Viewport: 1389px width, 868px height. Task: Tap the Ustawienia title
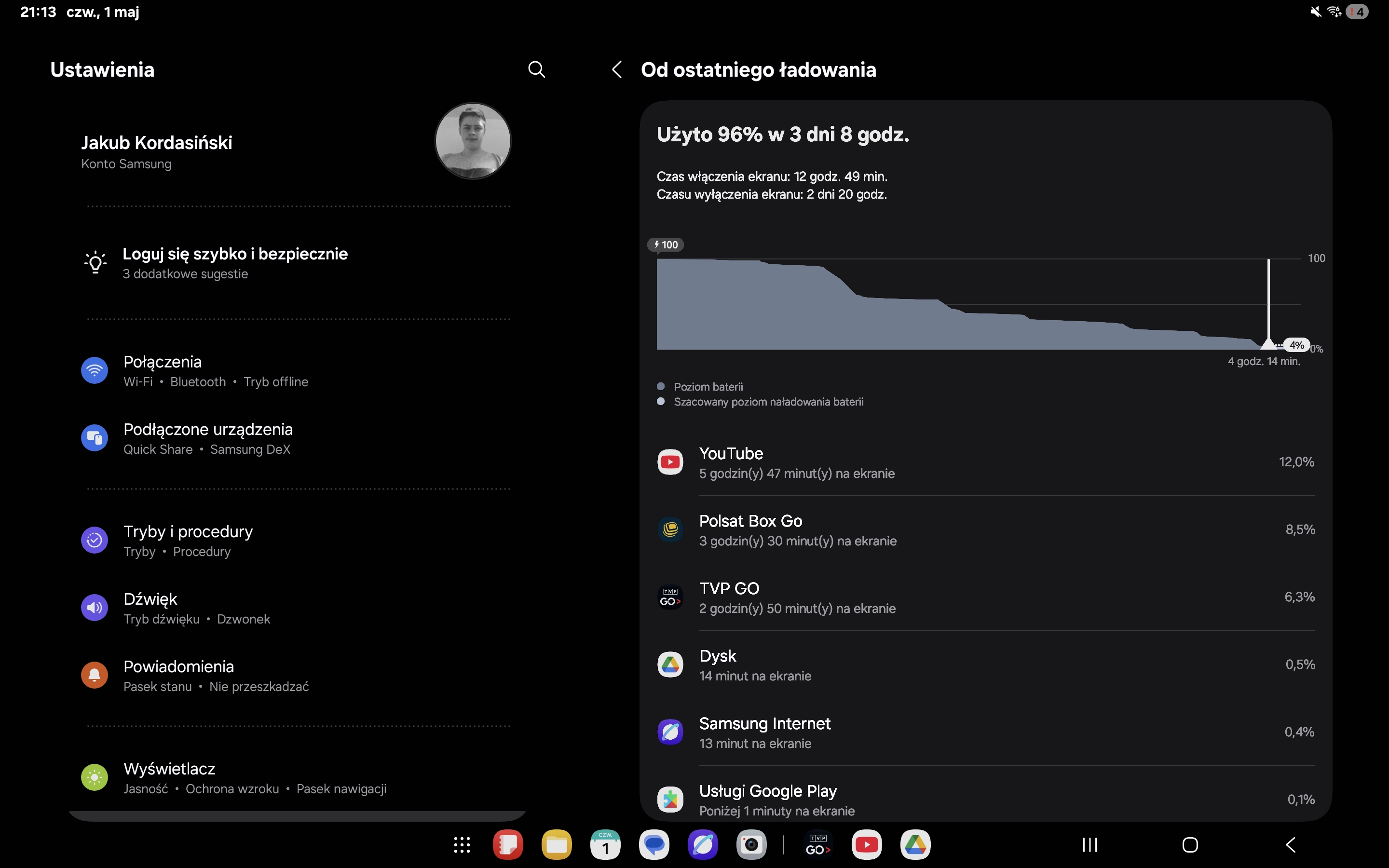coord(102,69)
